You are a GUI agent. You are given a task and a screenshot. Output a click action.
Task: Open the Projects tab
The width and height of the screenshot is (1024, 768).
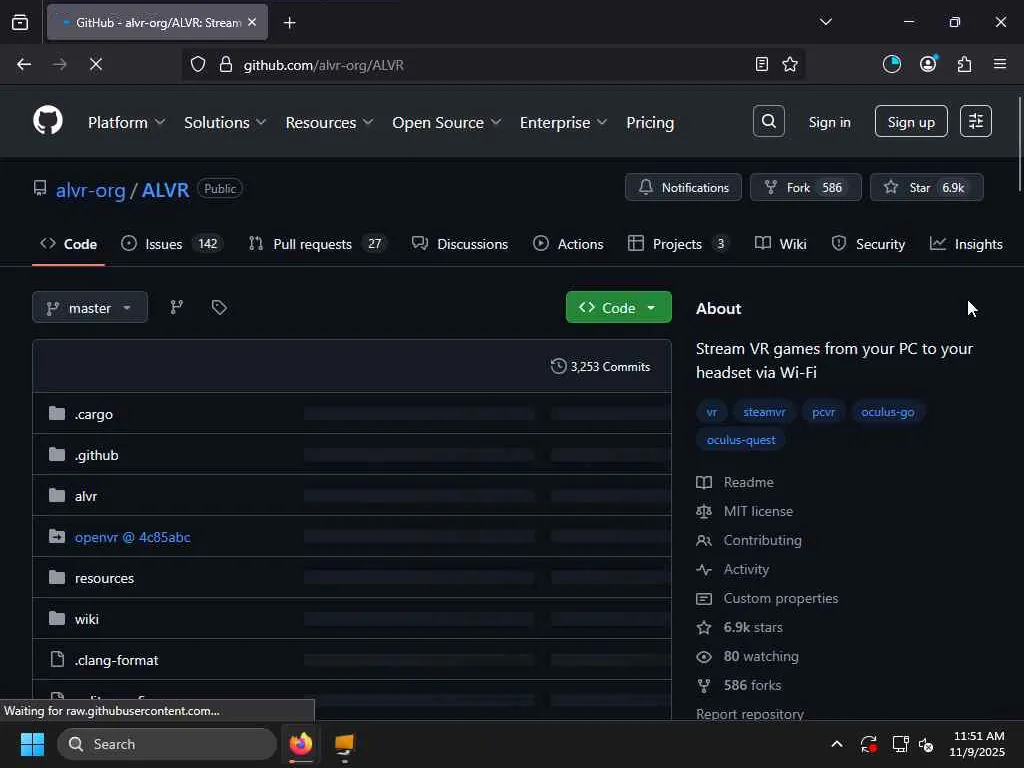(x=679, y=244)
